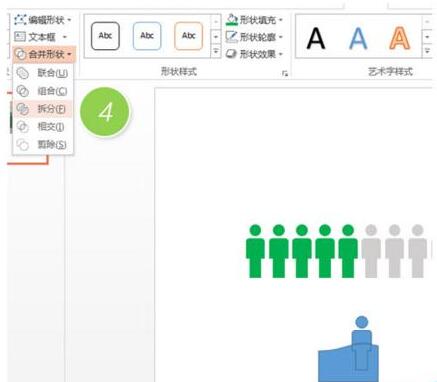Click the Fragment circles icon

(23, 109)
